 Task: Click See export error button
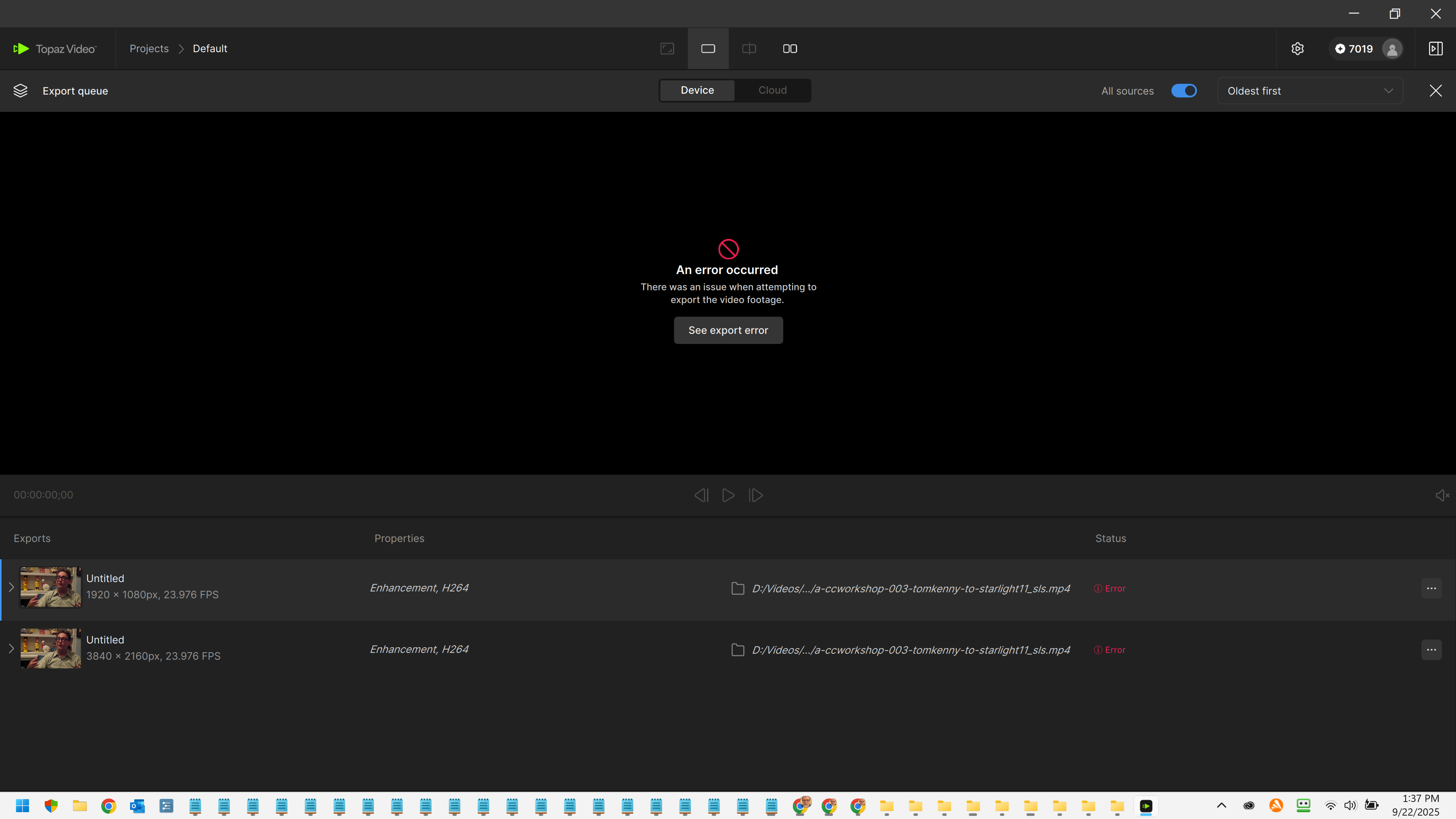point(728,330)
